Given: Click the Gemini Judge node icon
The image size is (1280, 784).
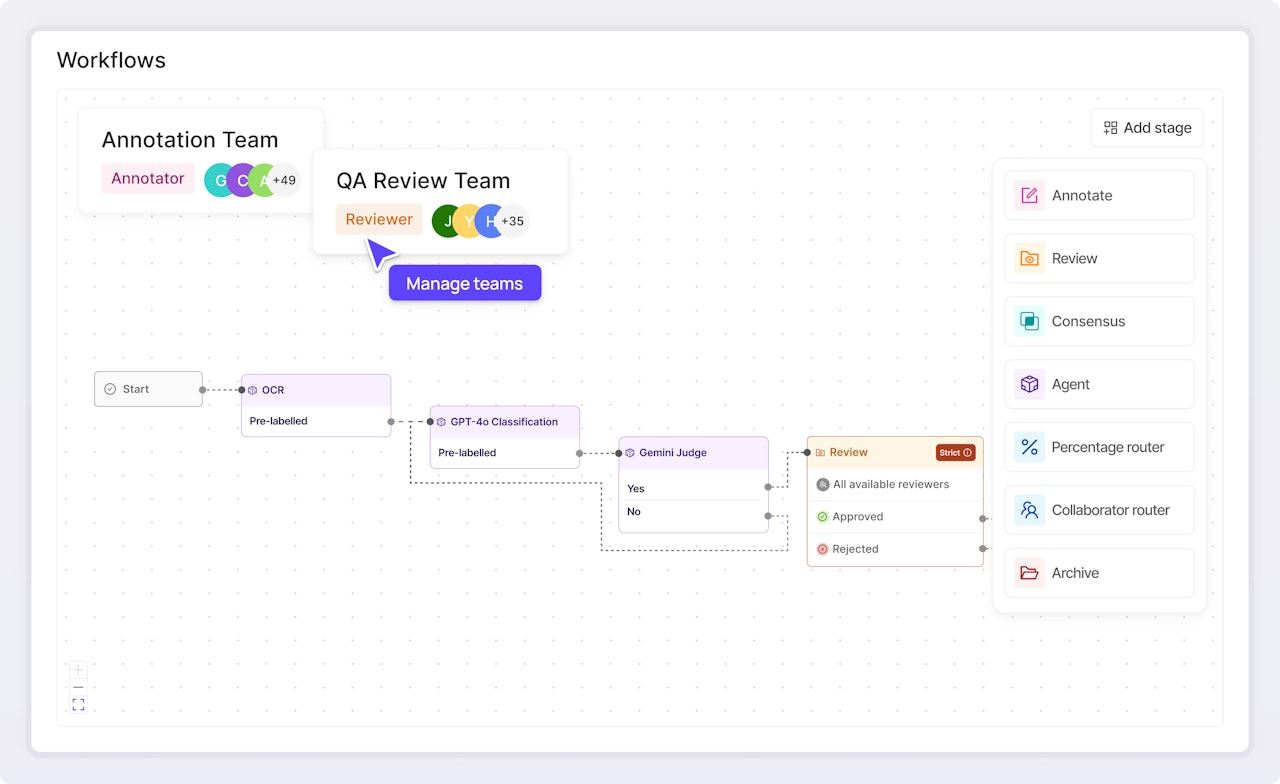Looking at the screenshot, I should 629,453.
